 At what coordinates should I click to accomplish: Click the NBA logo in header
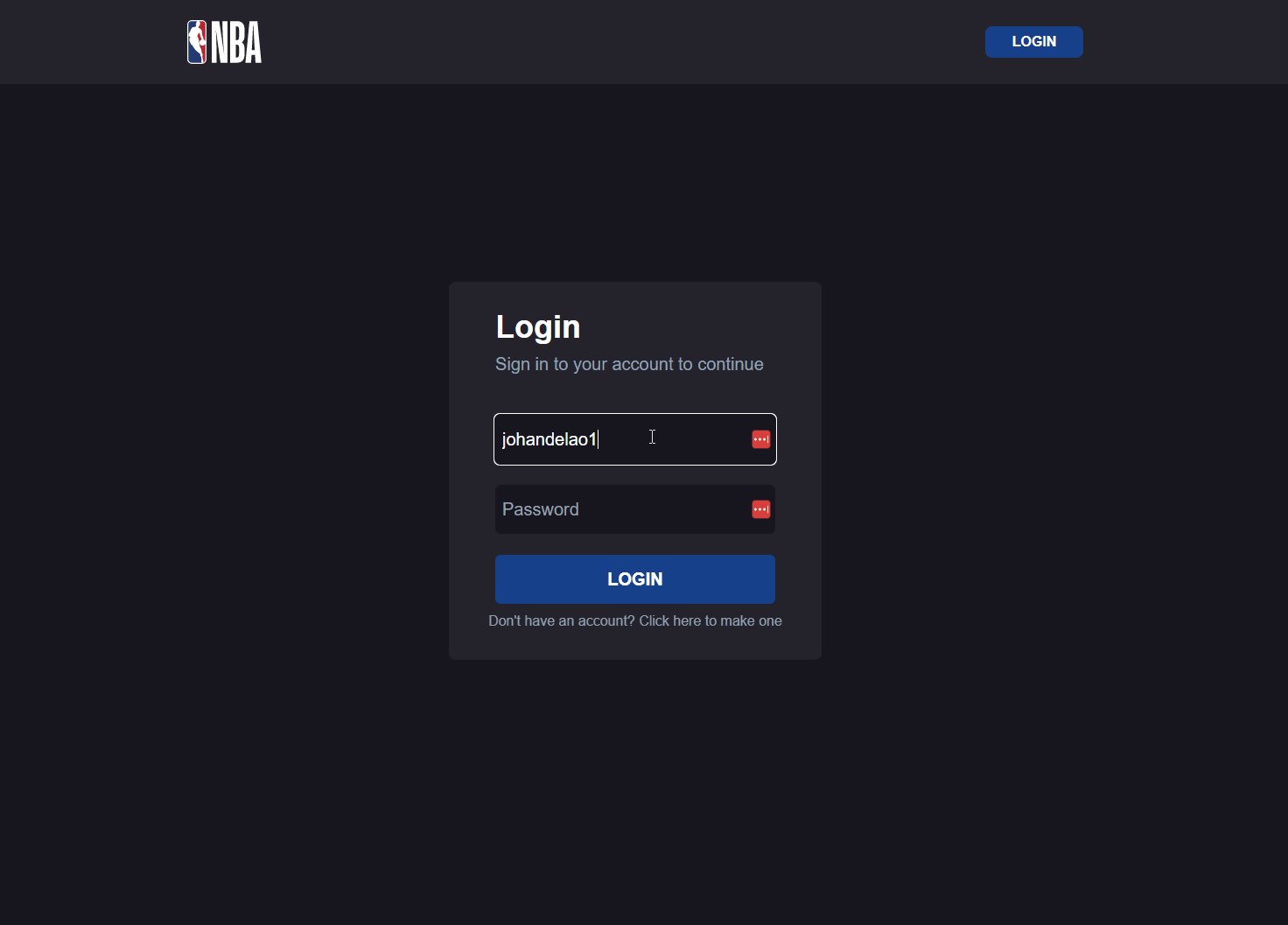tap(224, 42)
